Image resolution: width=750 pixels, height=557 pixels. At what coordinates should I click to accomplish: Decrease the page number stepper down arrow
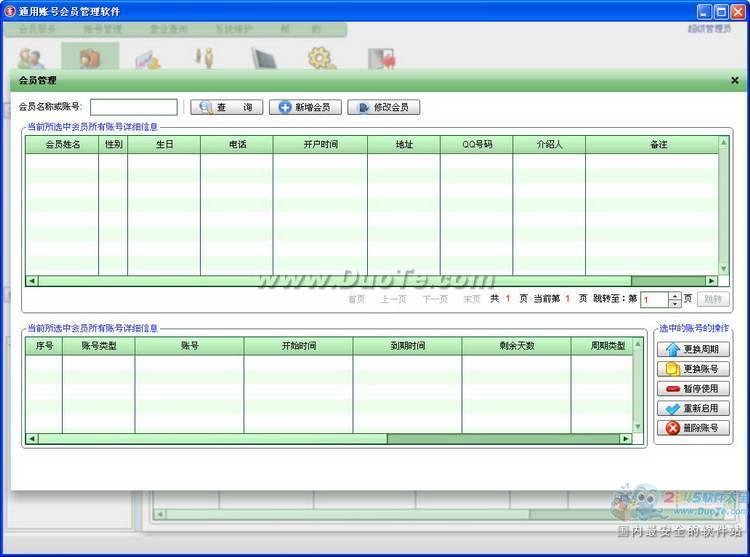[674, 303]
